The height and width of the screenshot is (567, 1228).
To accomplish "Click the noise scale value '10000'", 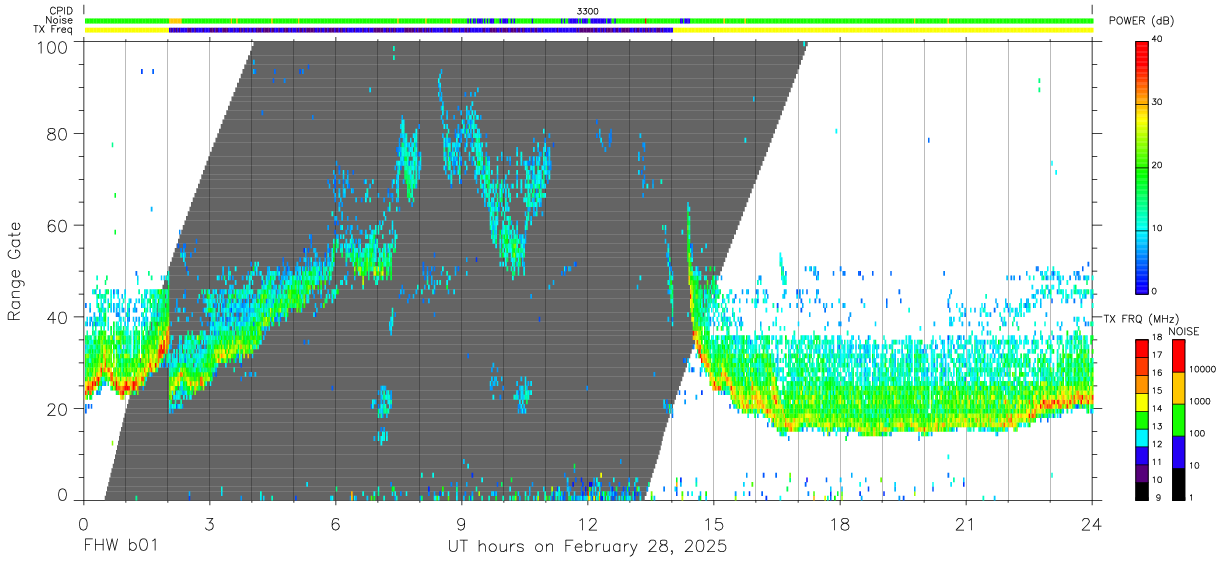I will (1201, 371).
